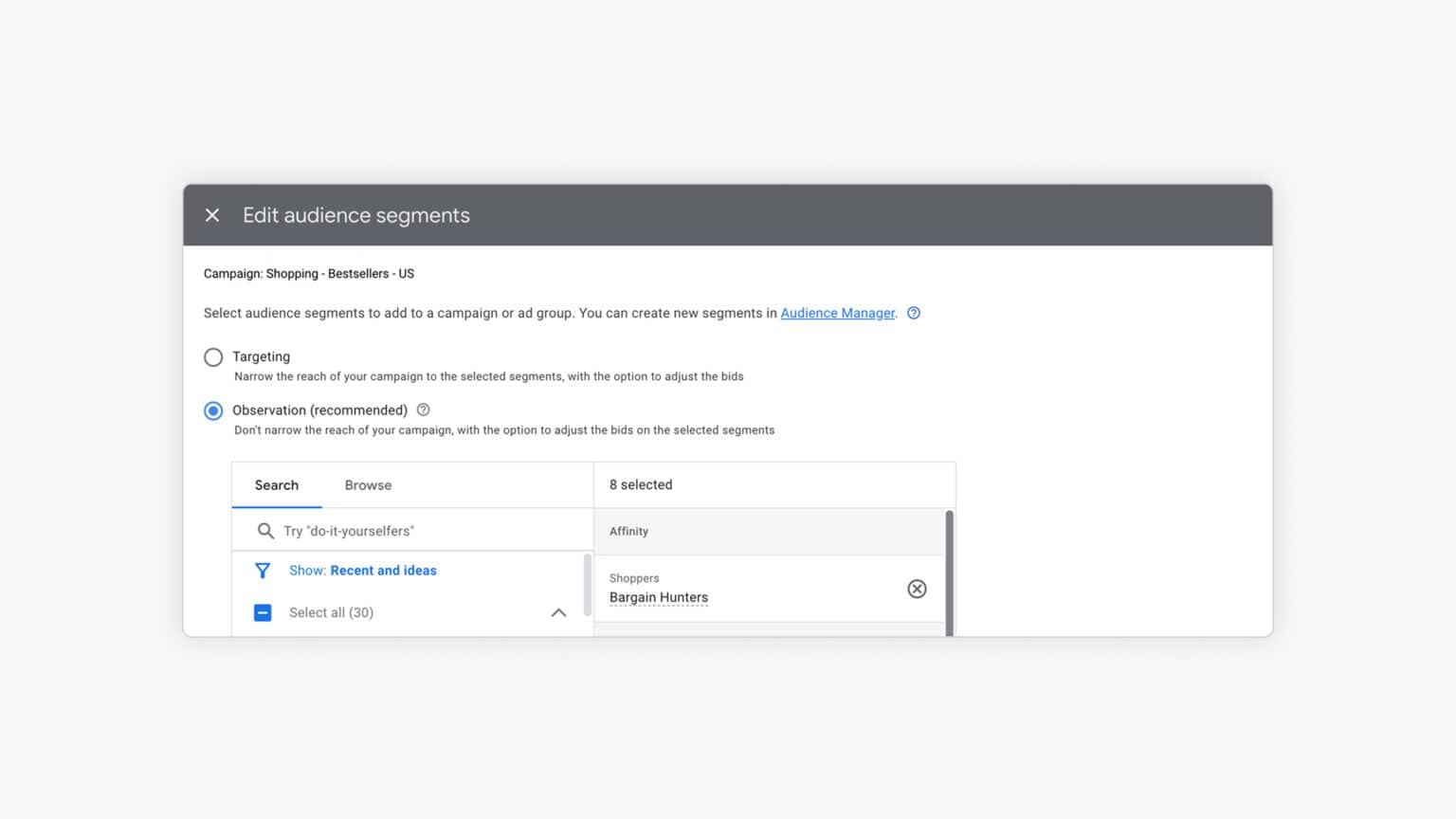Click the 8 selected panel header
Screen dimensions: 1456x819
[x=641, y=484]
